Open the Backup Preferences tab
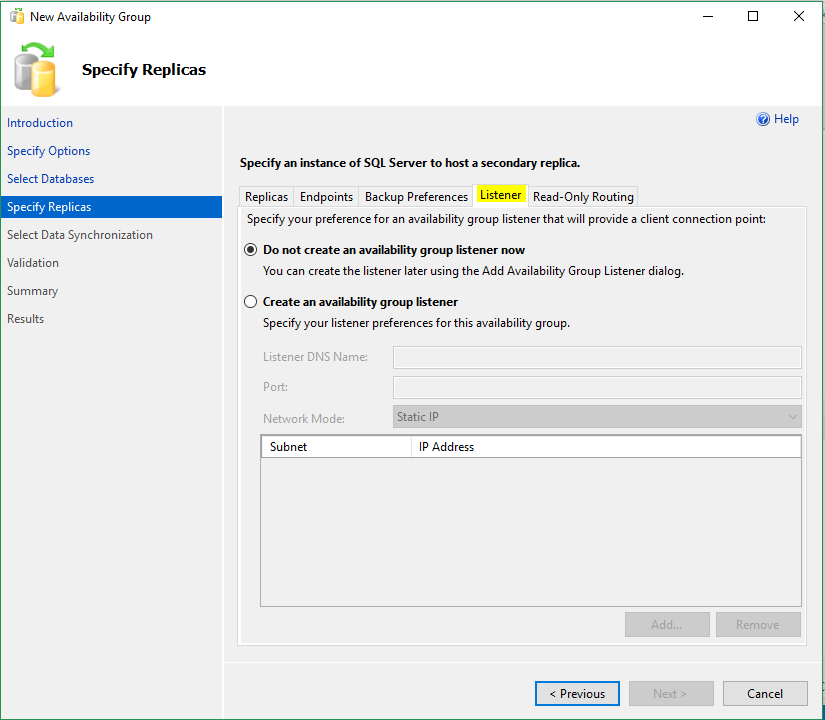 click(x=415, y=196)
